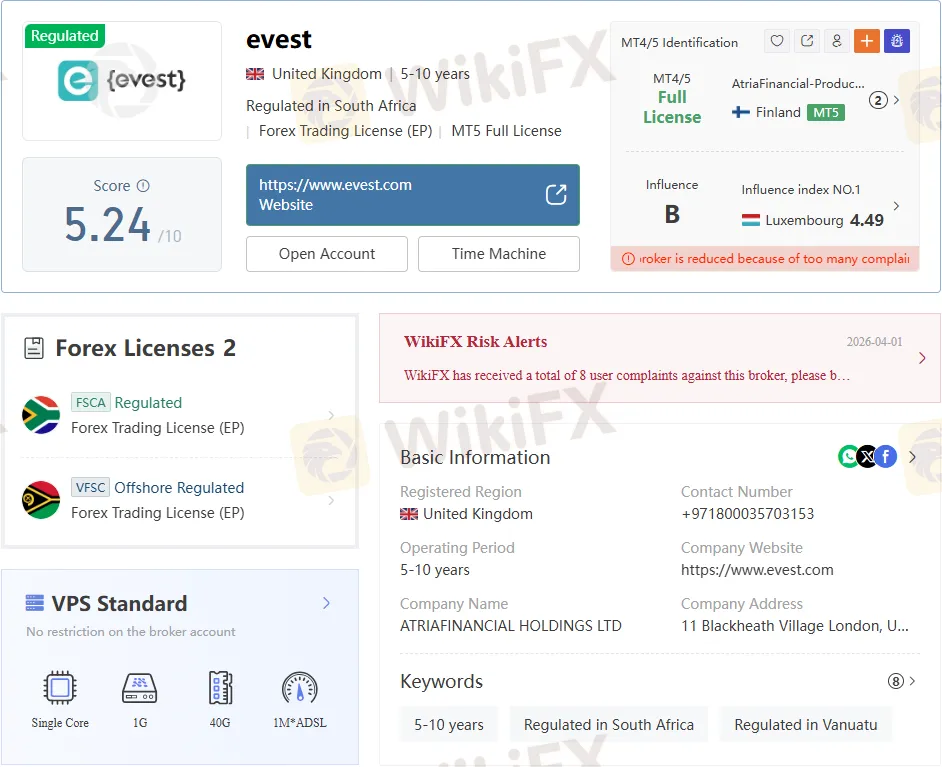This screenshot has width=942, height=767.
Task: Click the Full License green text
Action: (672, 107)
